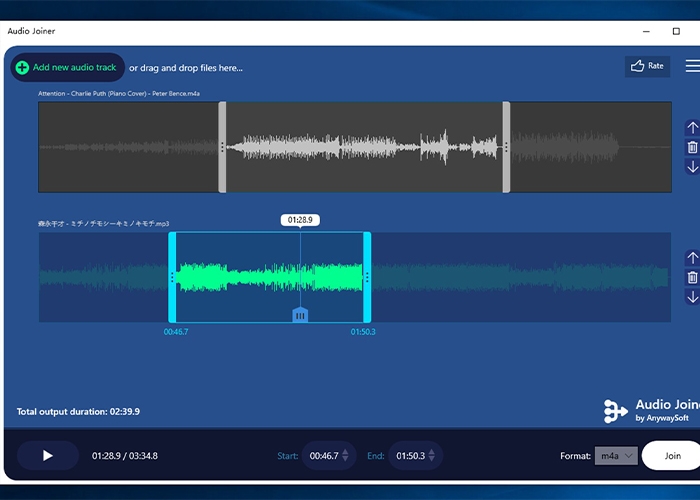Image resolution: width=700 pixels, height=500 pixels.
Task: Move the mp3 track down
Action: click(x=692, y=297)
